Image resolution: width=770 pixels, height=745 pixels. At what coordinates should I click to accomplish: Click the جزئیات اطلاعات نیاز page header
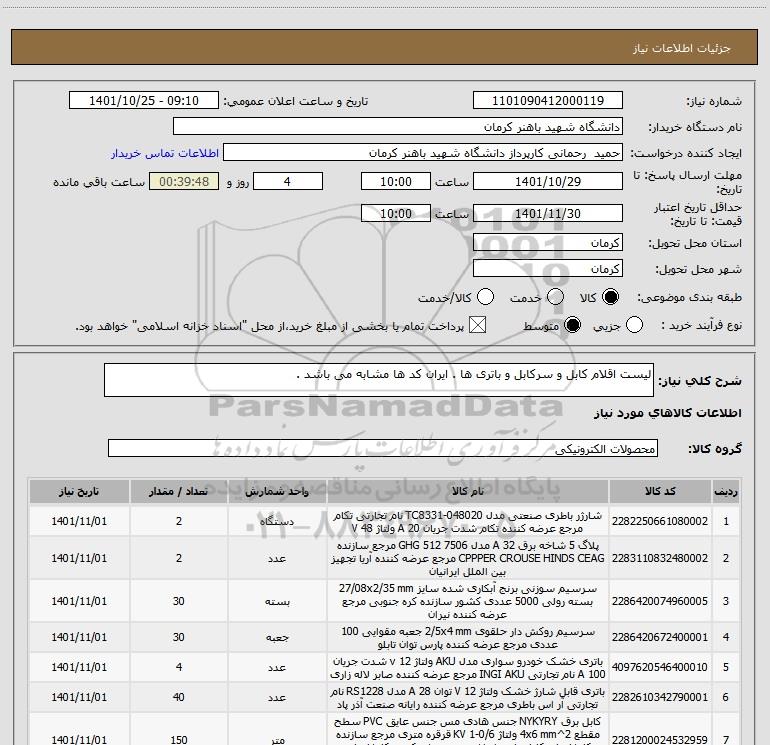click(x=682, y=48)
